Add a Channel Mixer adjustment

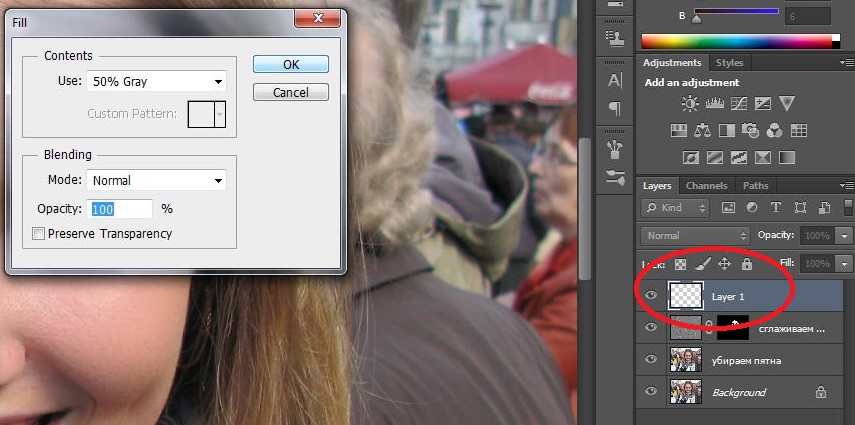click(774, 131)
